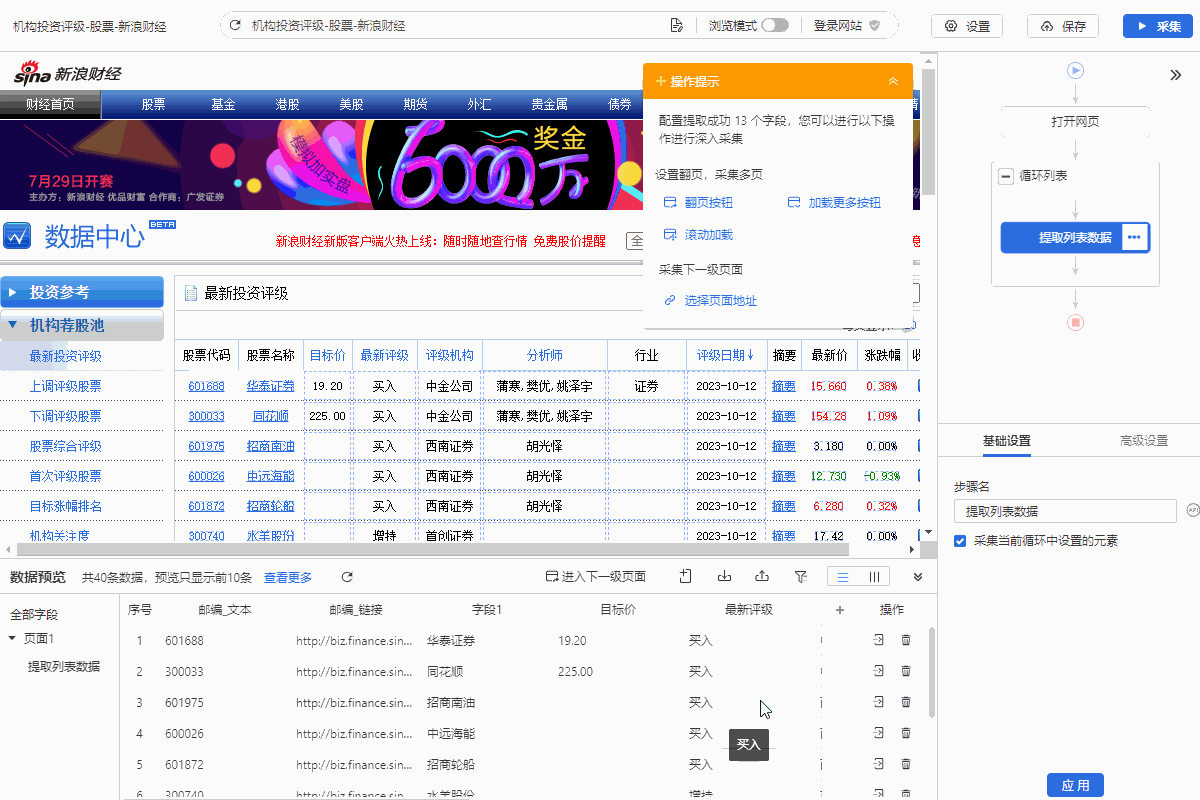Screen dimensions: 1200x800
Task: Click the 步骤名 input field
Action: (x=1065, y=511)
